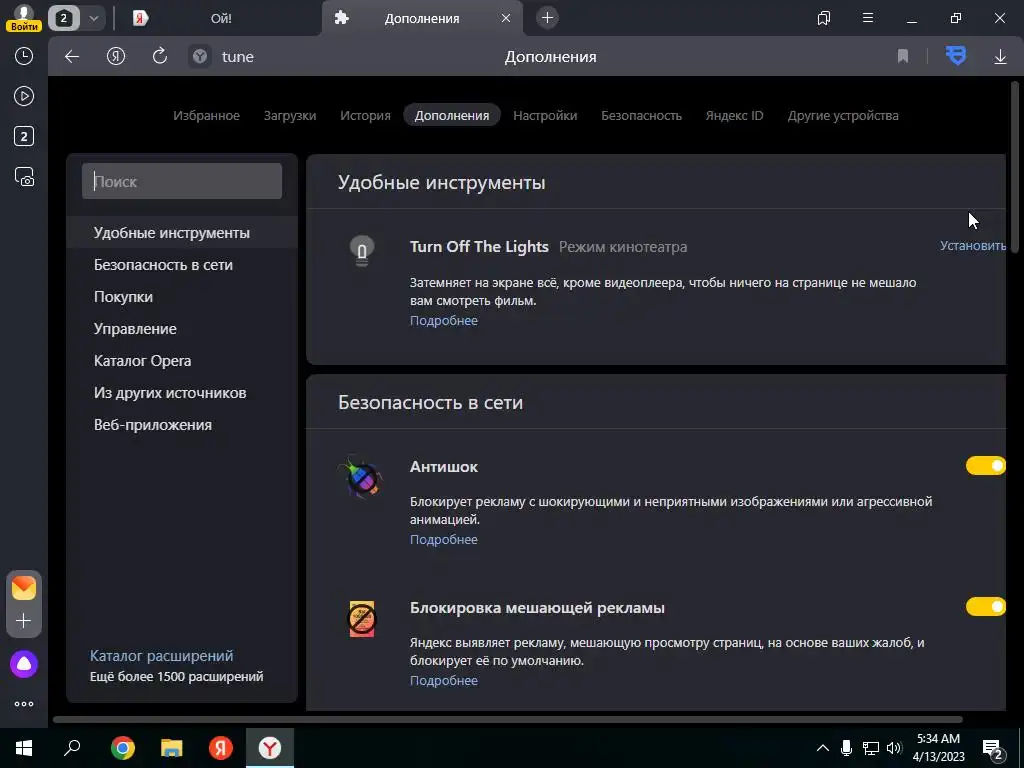Click Подробнее under Блокировка мешающей рекламы
The height and width of the screenshot is (768, 1024).
pyautogui.click(x=443, y=680)
